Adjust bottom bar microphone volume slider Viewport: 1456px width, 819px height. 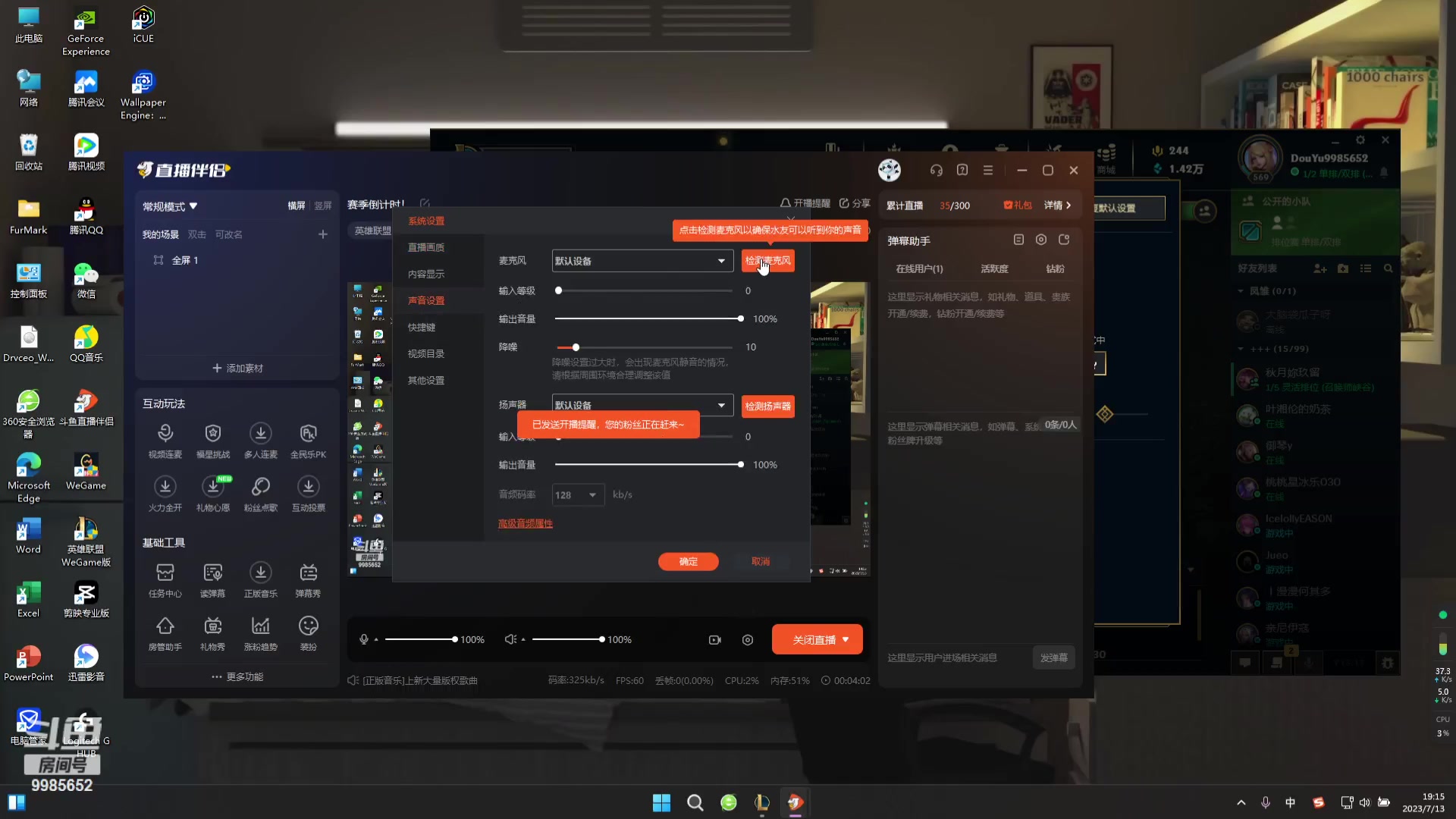click(420, 639)
